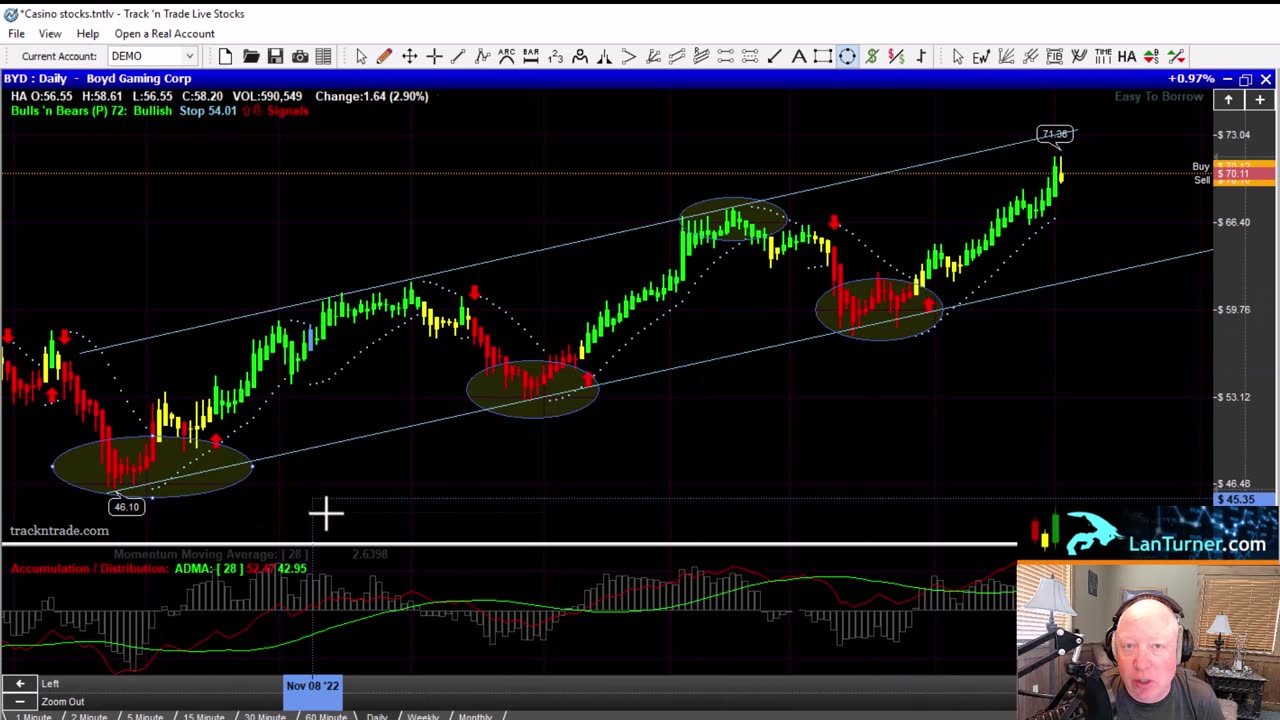Toggle the HA Heikin-Ashi candles button

[x=1127, y=57]
